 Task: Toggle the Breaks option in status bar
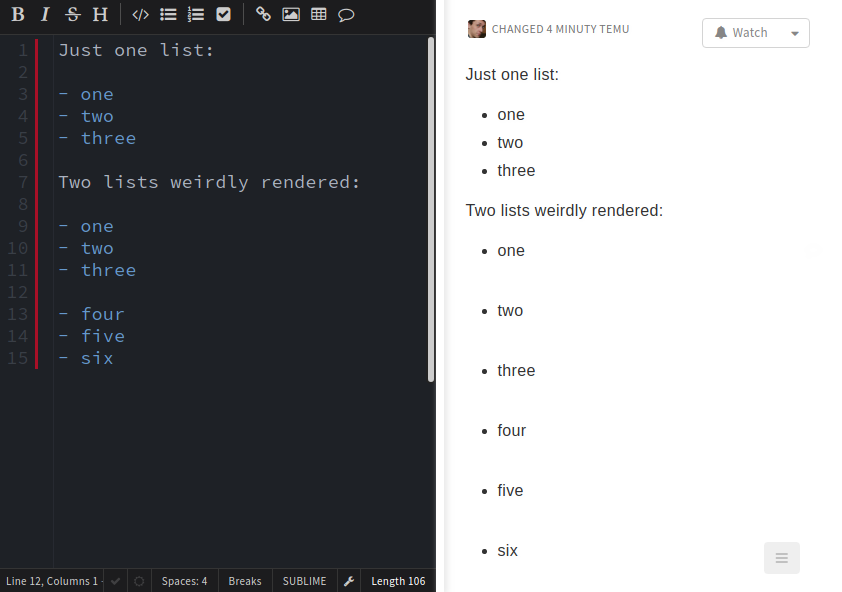[244, 581]
